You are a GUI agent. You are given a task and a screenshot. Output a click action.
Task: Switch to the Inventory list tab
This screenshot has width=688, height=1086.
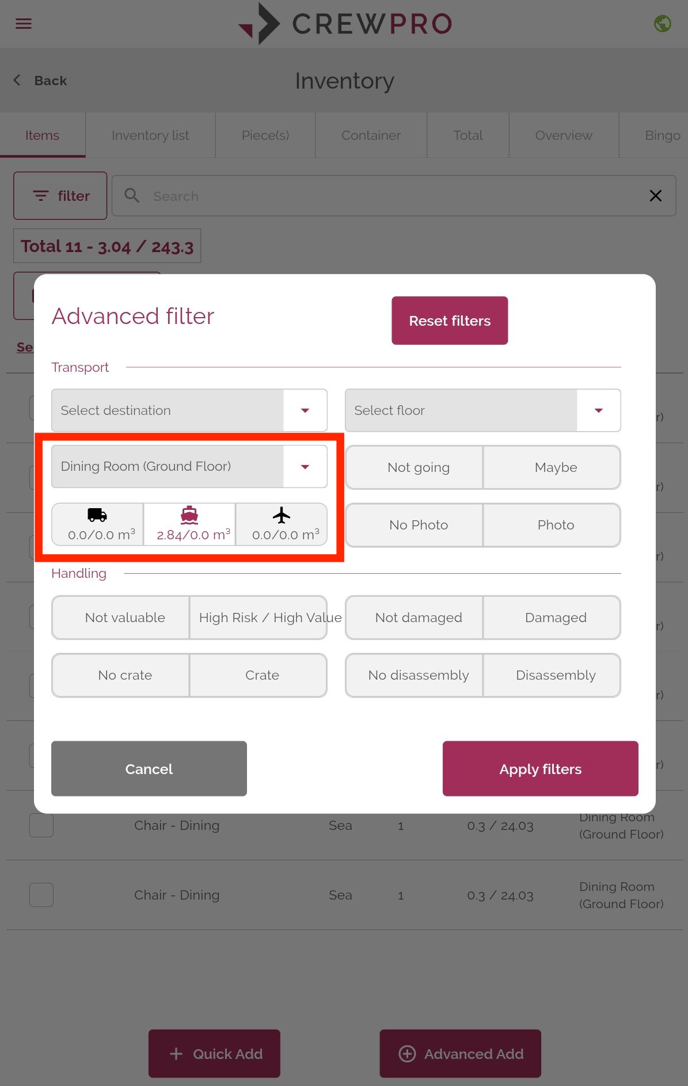(x=150, y=135)
